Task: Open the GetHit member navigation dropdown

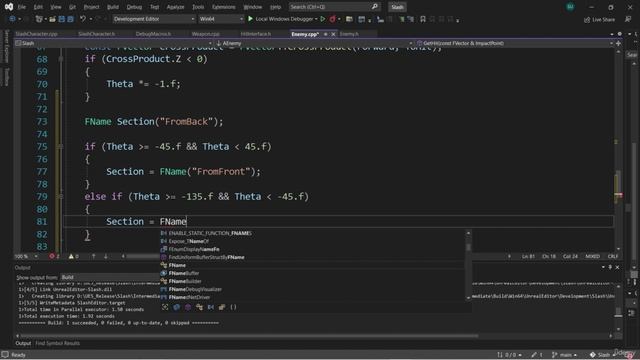Action: coord(514,43)
